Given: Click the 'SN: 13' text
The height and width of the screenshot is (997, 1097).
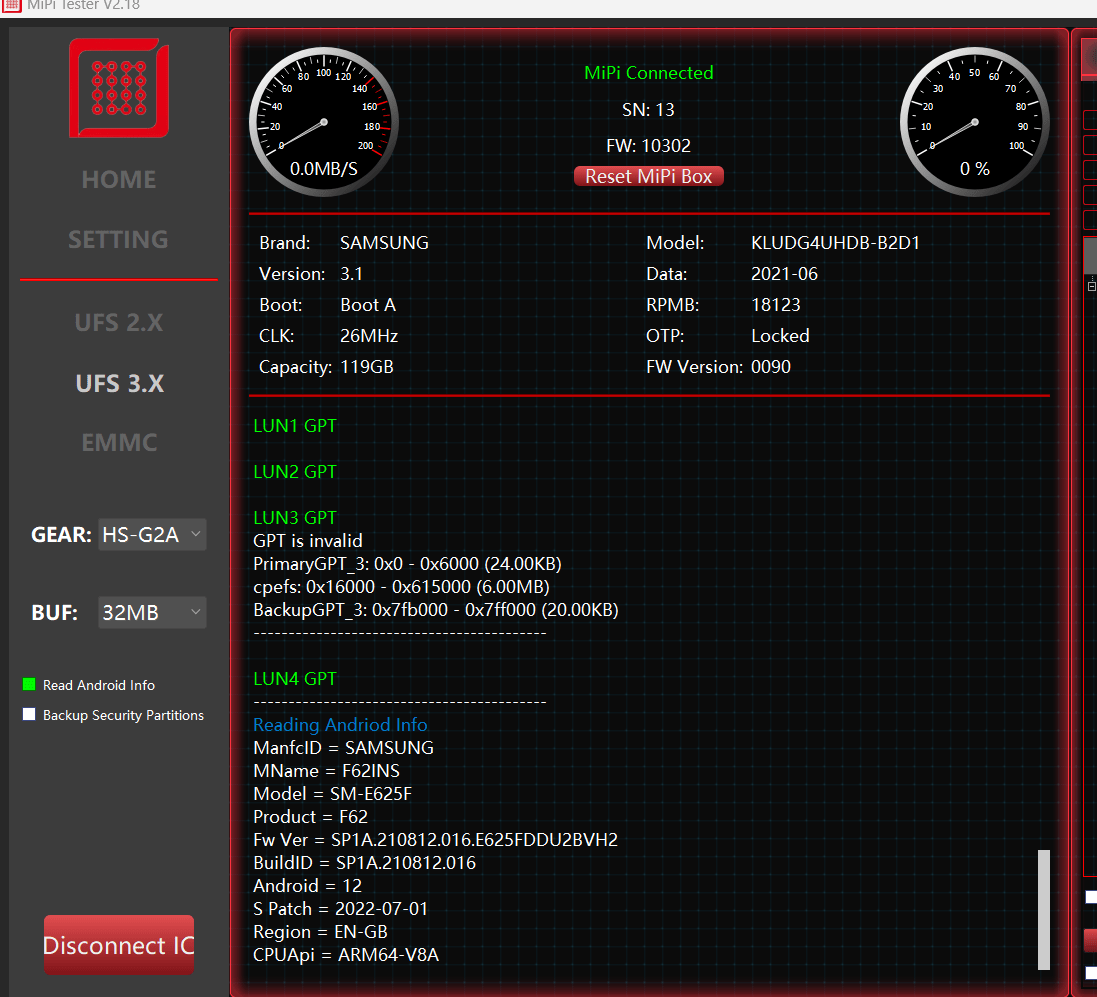Looking at the screenshot, I should click(x=649, y=110).
